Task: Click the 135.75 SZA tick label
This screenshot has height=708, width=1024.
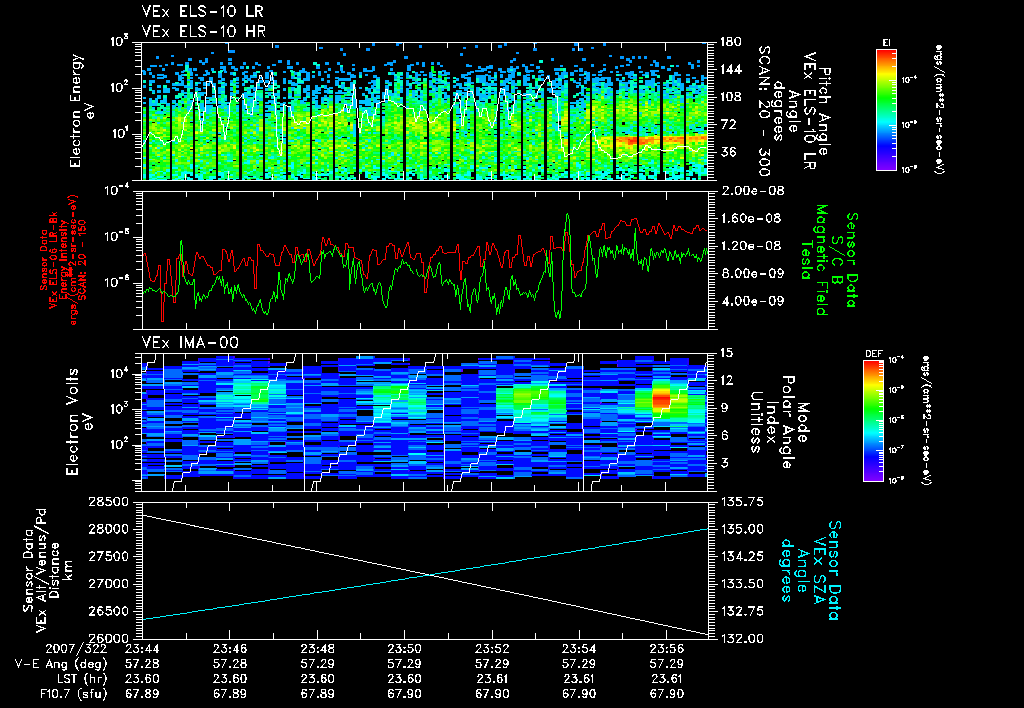Action: pos(742,502)
